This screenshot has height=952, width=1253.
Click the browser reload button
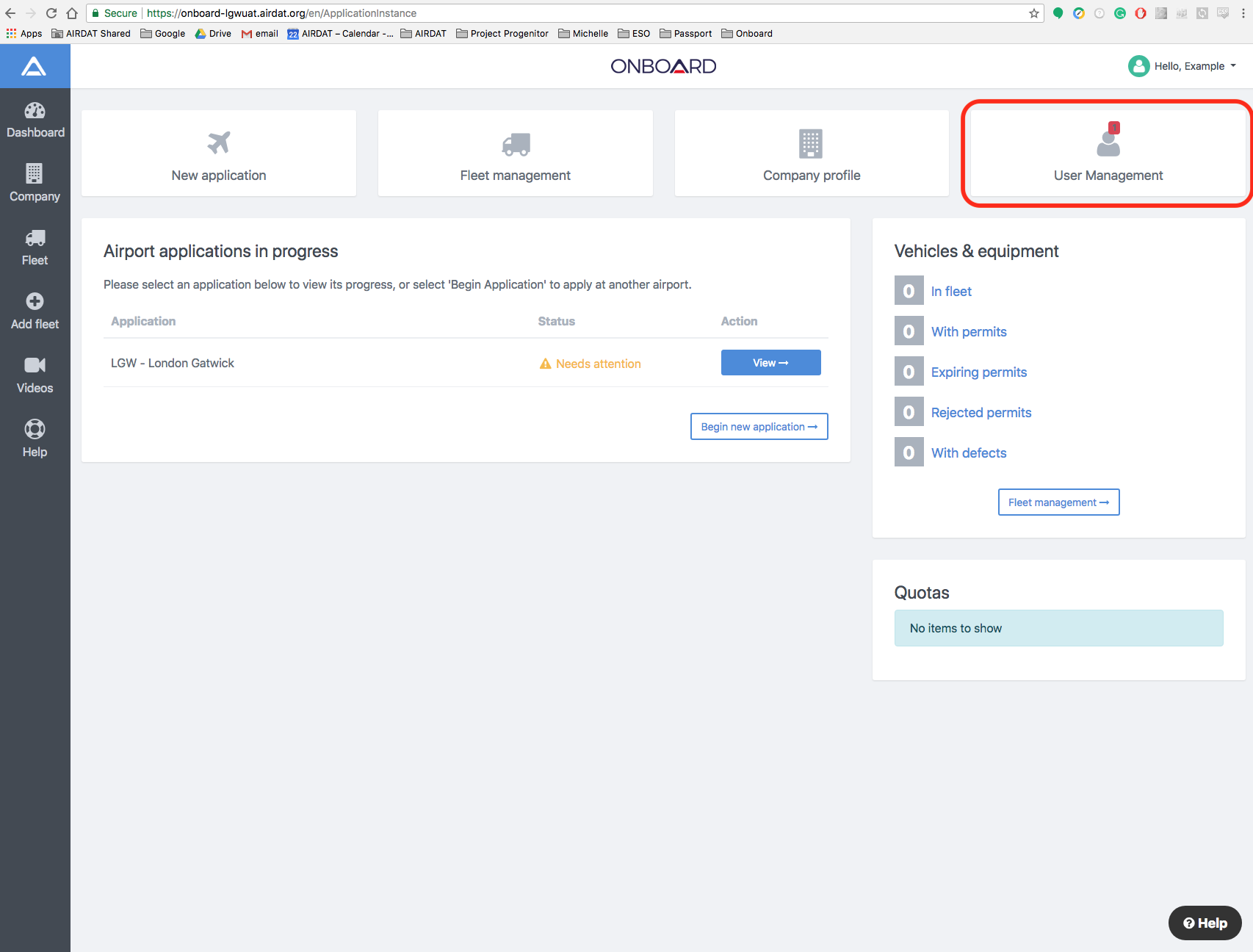pos(51,13)
